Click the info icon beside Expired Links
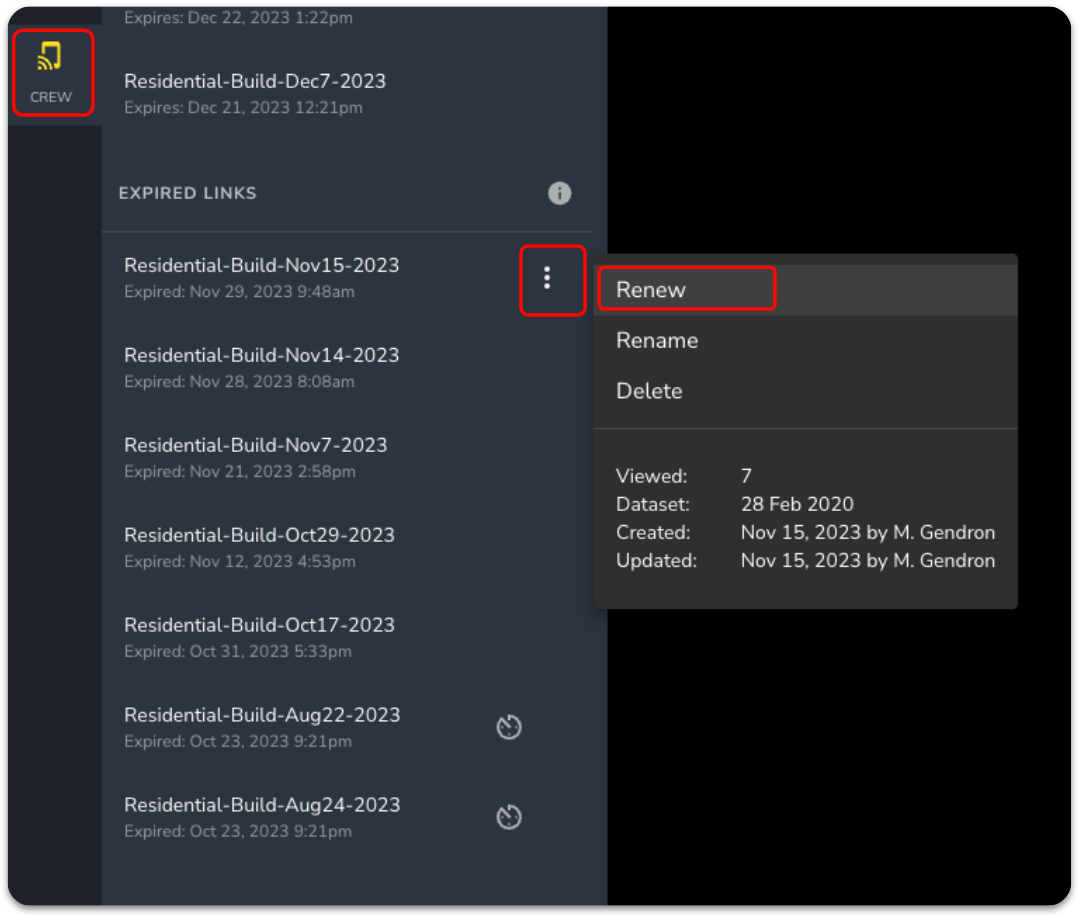The height and width of the screenshot is (915, 1079). point(559,193)
